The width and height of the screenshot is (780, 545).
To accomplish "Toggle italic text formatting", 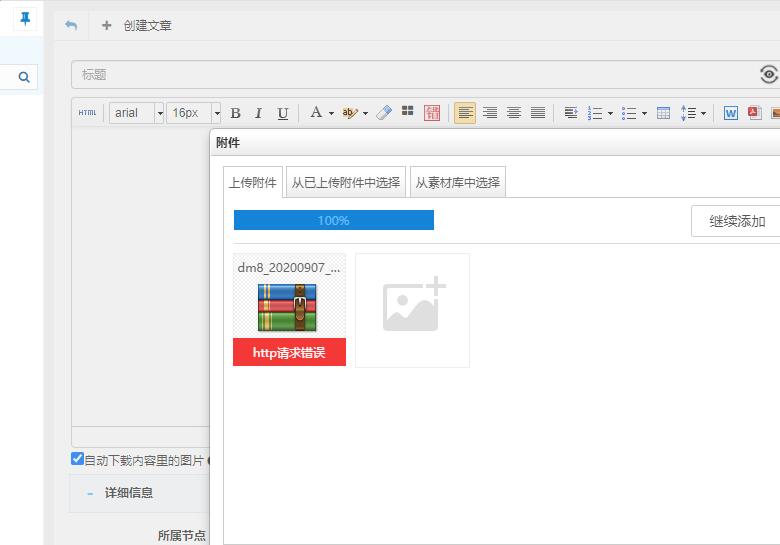I will [258, 113].
